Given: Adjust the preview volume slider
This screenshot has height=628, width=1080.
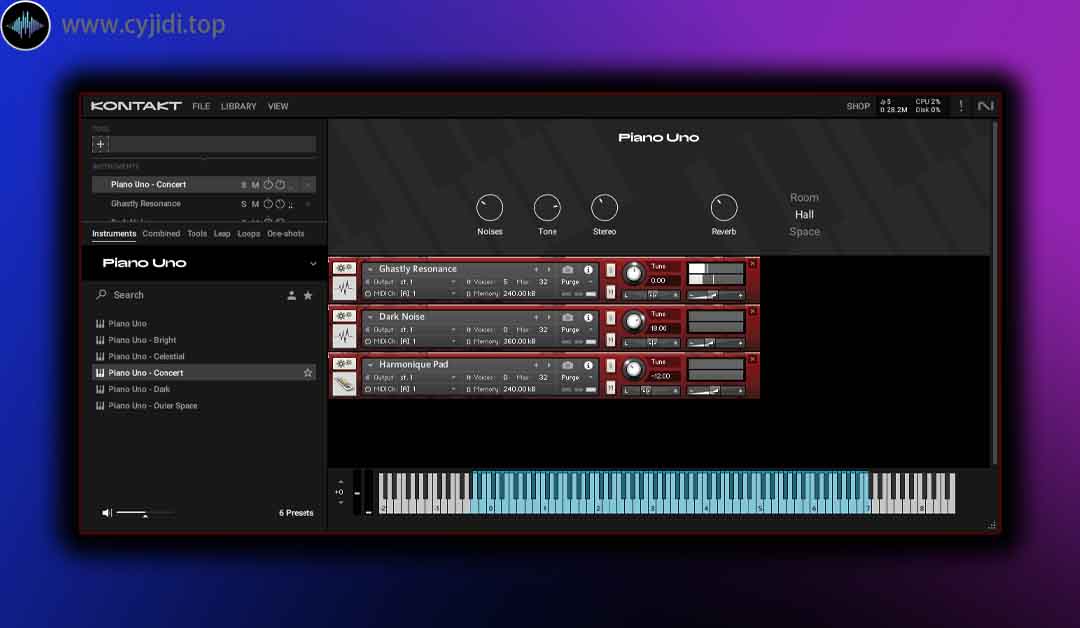Looking at the screenshot, I should [x=145, y=513].
